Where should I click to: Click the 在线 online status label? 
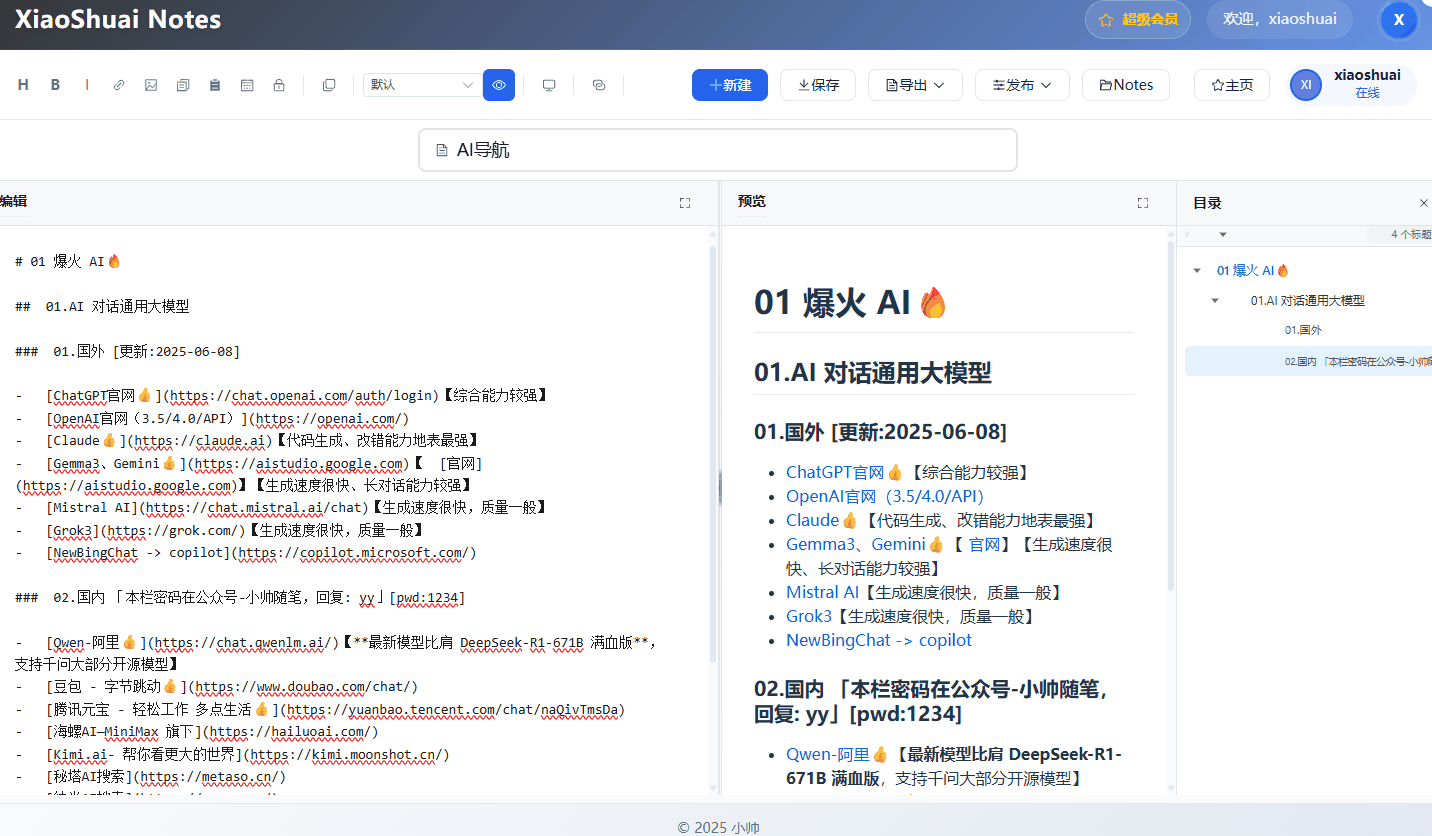(1367, 93)
